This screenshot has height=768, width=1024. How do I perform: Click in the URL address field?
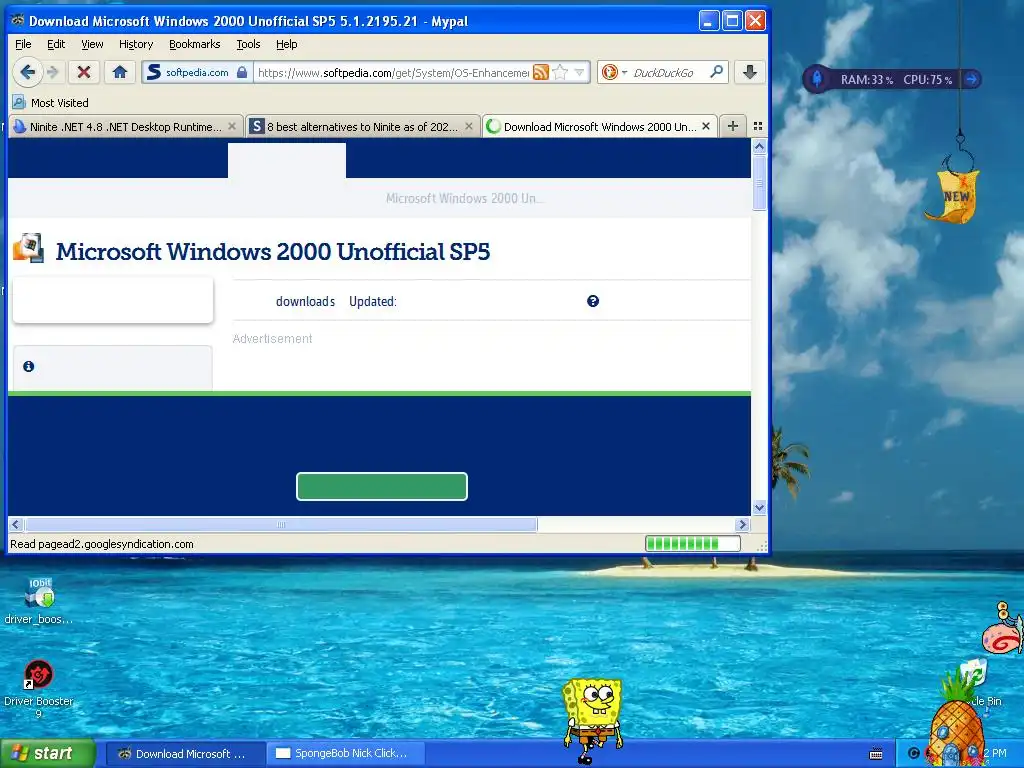pyautogui.click(x=392, y=72)
